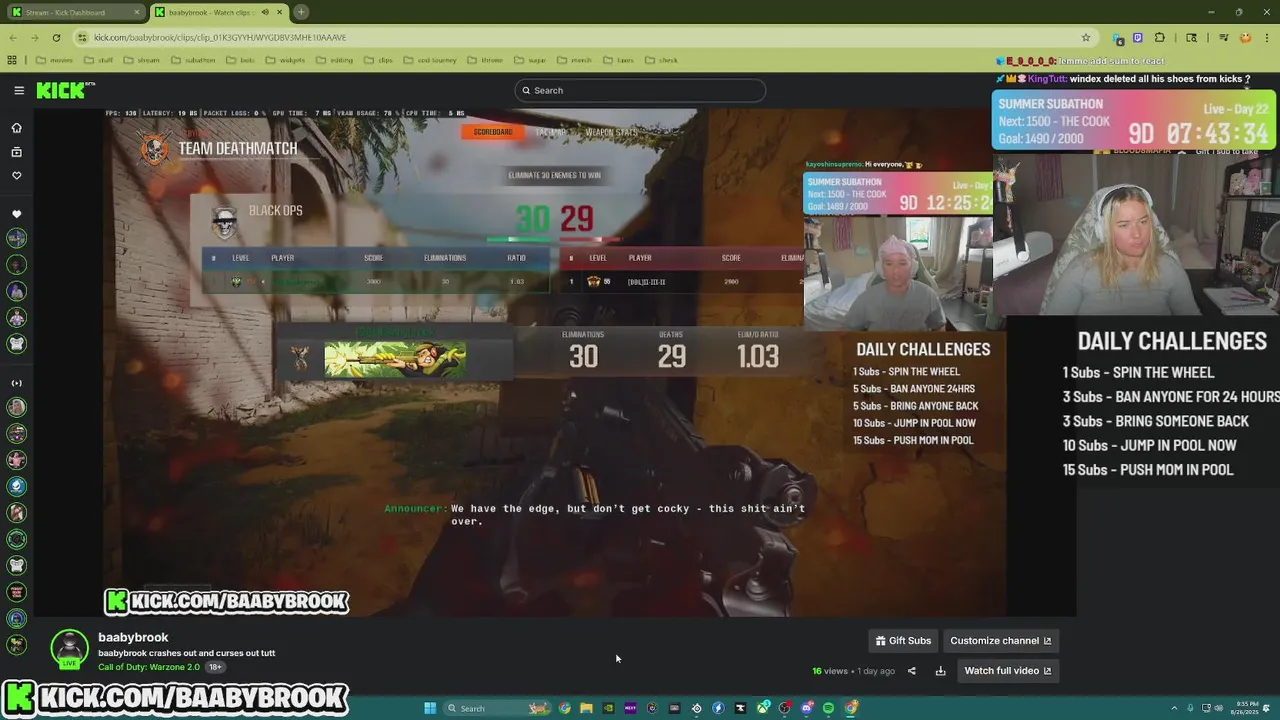Screen dimensions: 1280x720
Task: Reload the current page
Action: (x=56, y=37)
